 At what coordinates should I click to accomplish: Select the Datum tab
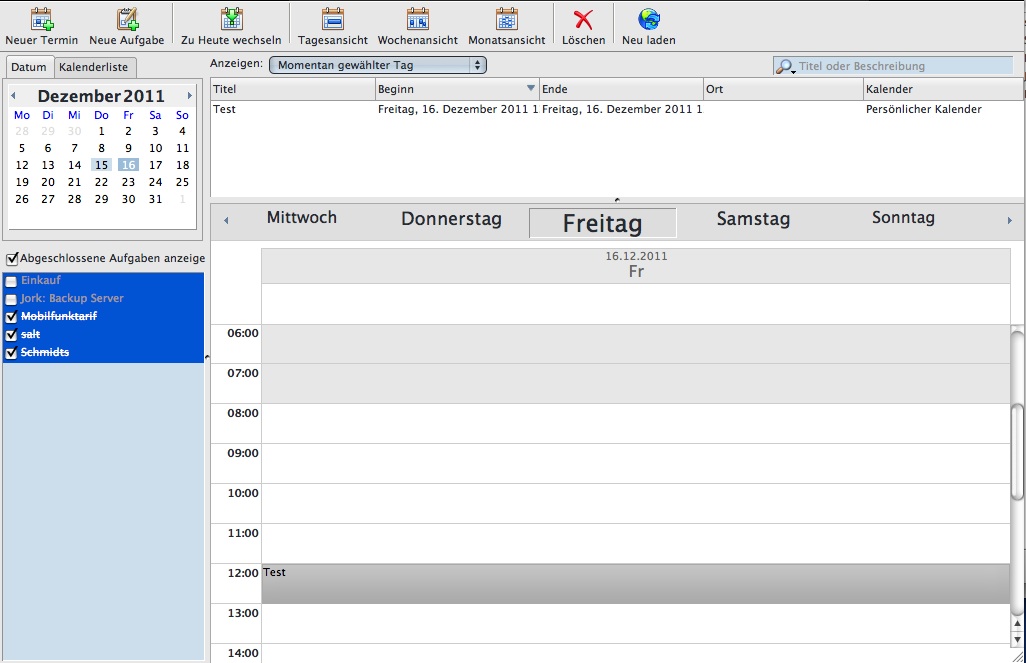(29, 67)
